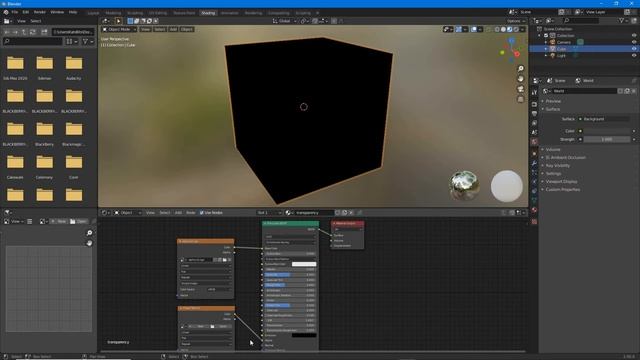Open the 3ds Max 2020 folder
This screenshot has height=360, width=640.
(x=15, y=67)
